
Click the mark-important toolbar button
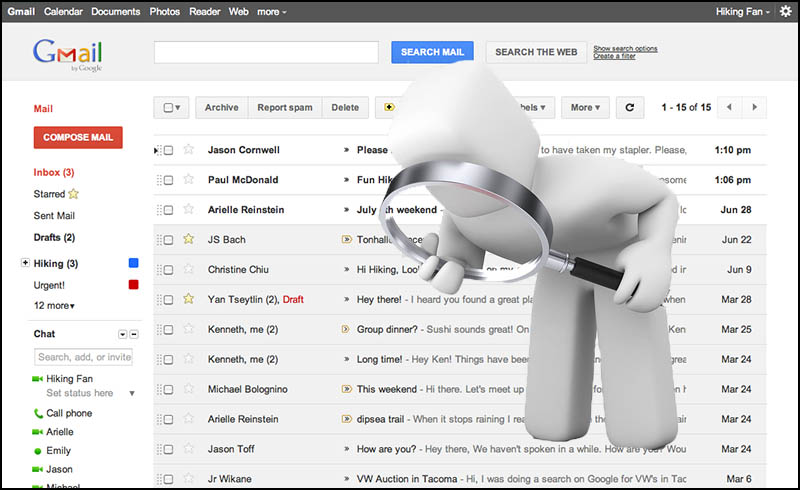[389, 107]
